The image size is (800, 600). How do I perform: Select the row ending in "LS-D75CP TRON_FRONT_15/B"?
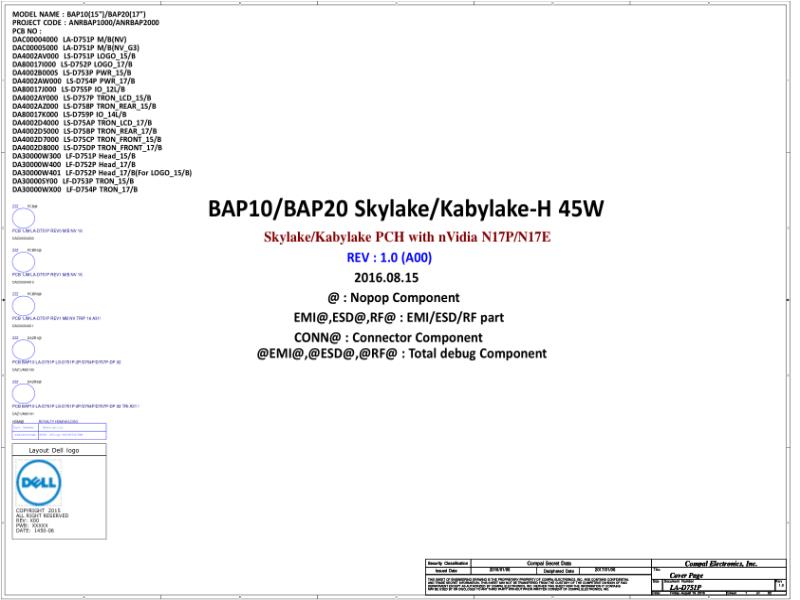click(x=87, y=139)
